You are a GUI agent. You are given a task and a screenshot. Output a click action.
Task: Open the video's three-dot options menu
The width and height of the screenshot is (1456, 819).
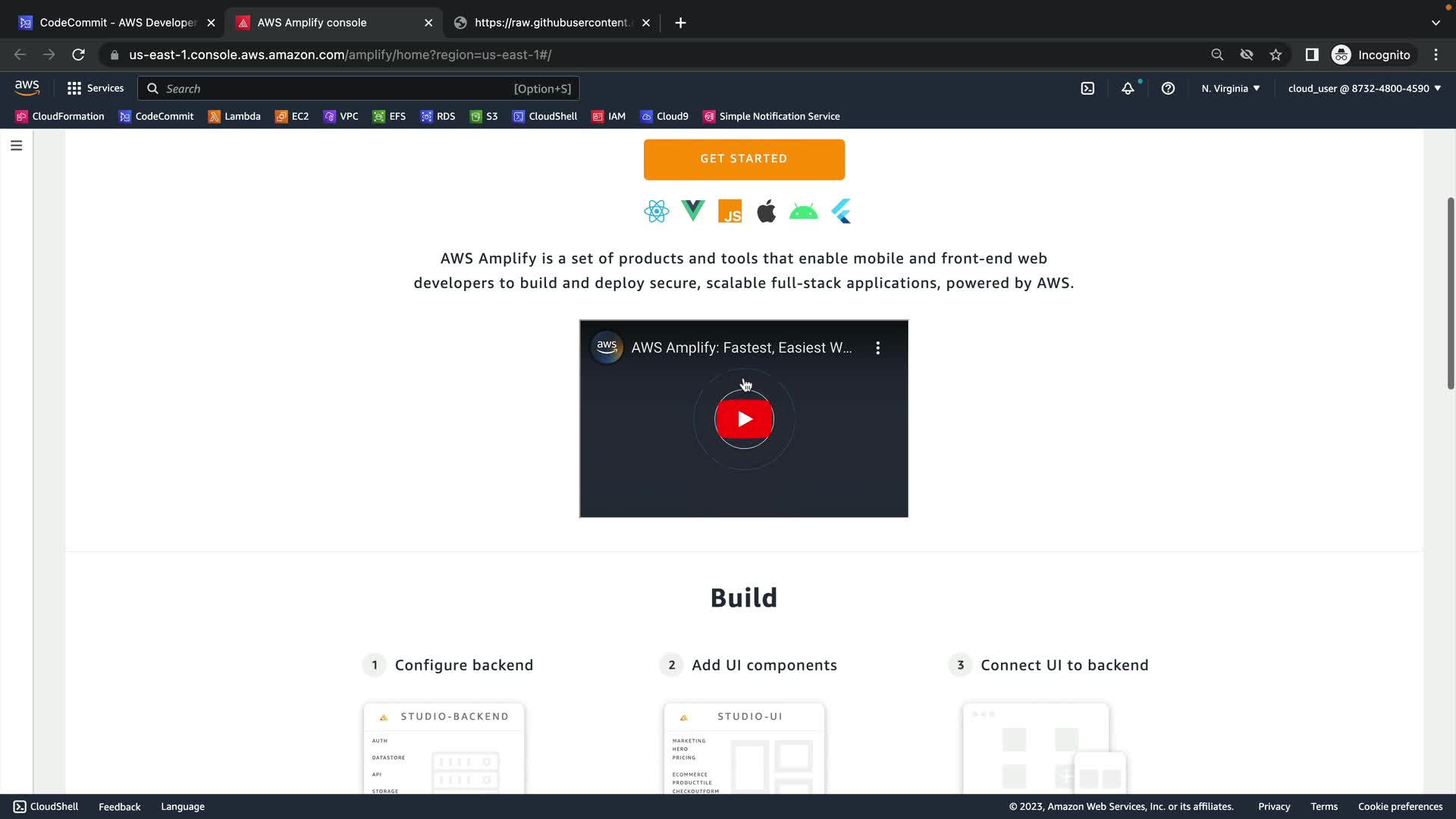(877, 348)
